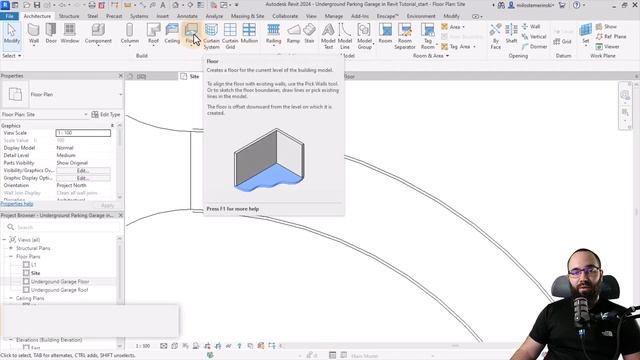This screenshot has width=640, height=360.
Task: Open the L1 floor plan view
Action: pyautogui.click(x=33, y=264)
